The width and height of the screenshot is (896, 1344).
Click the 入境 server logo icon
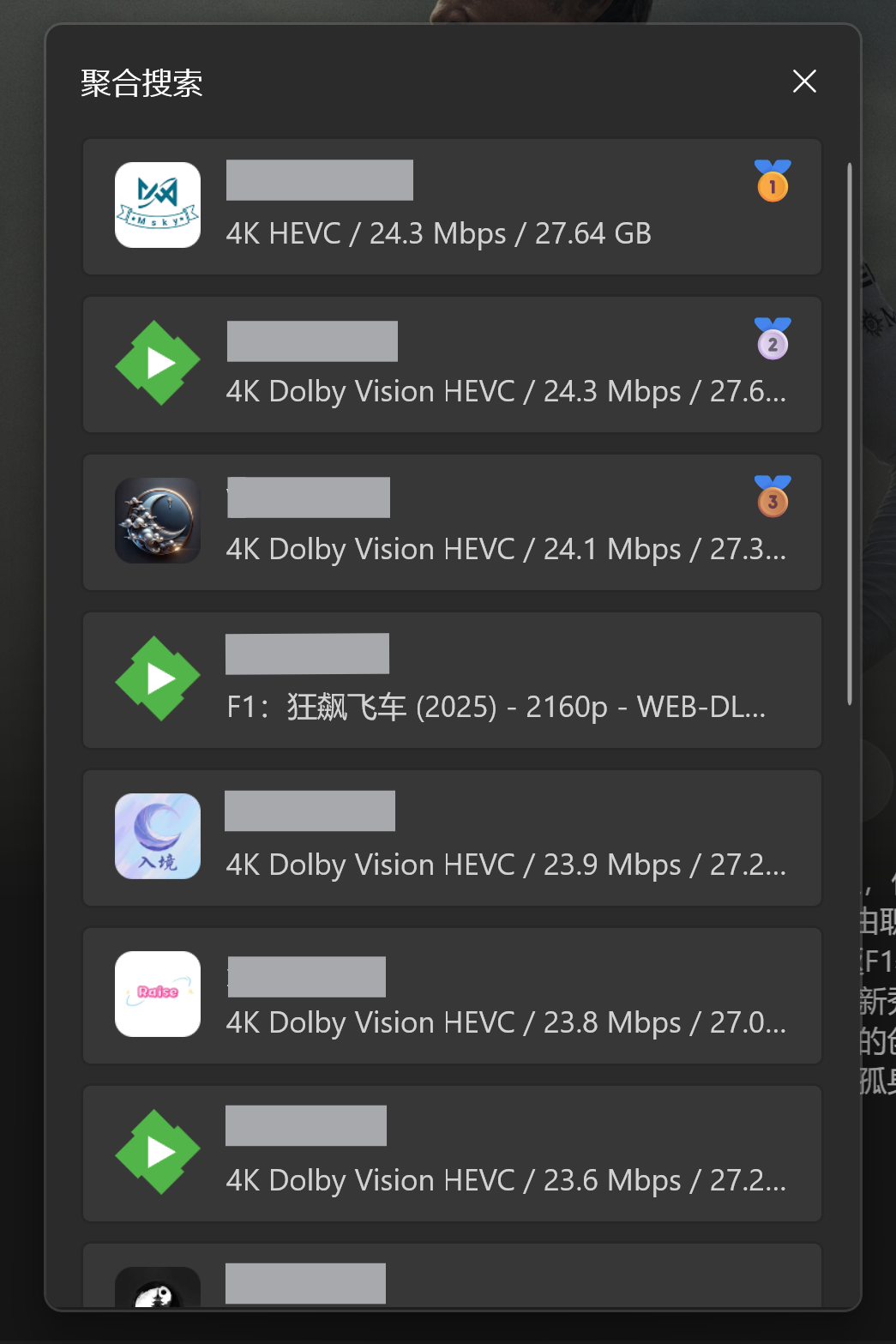pos(158,836)
